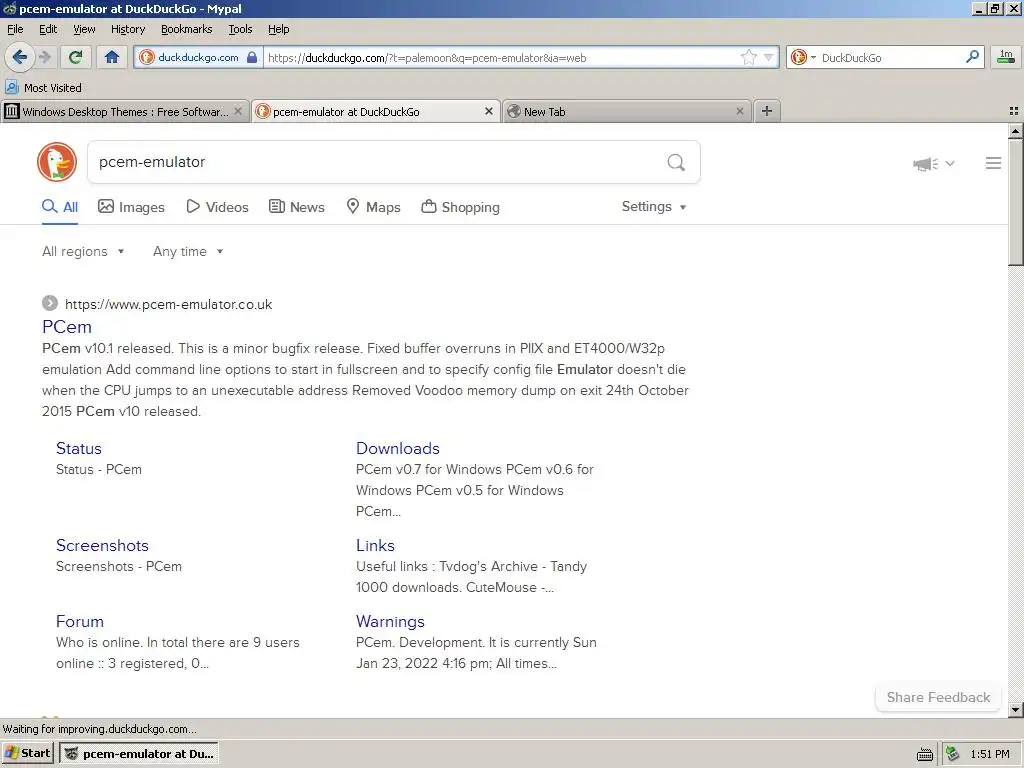The width and height of the screenshot is (1024, 768).
Task: Go back with the browser Back arrow
Action: [x=20, y=57]
